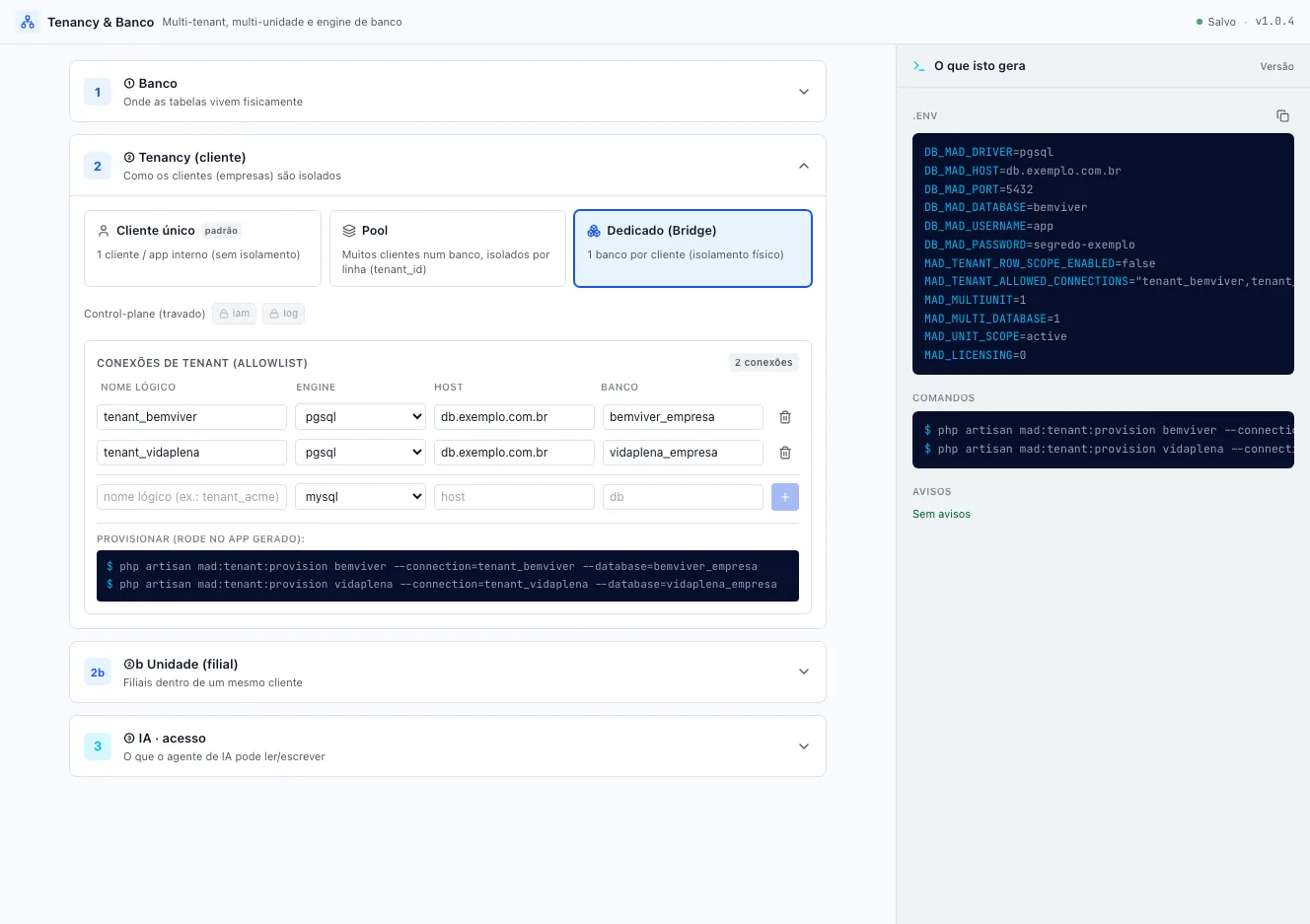The width and height of the screenshot is (1310, 924).
Task: Click the DB_MAD_HOST=db.exemplo.com.br env line
Action: pyautogui.click(x=1023, y=171)
